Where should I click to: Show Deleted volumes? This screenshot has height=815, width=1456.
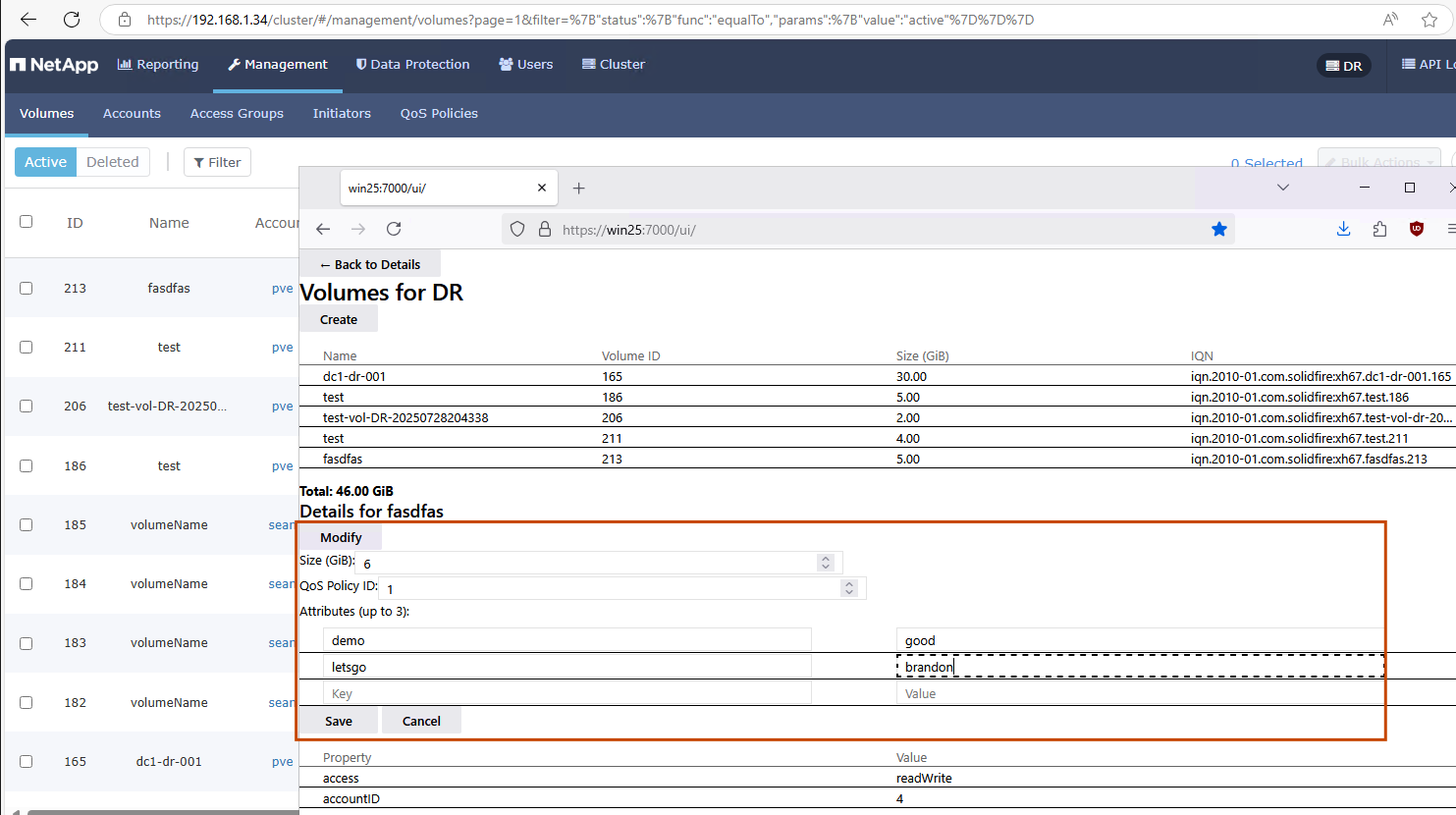(x=113, y=162)
